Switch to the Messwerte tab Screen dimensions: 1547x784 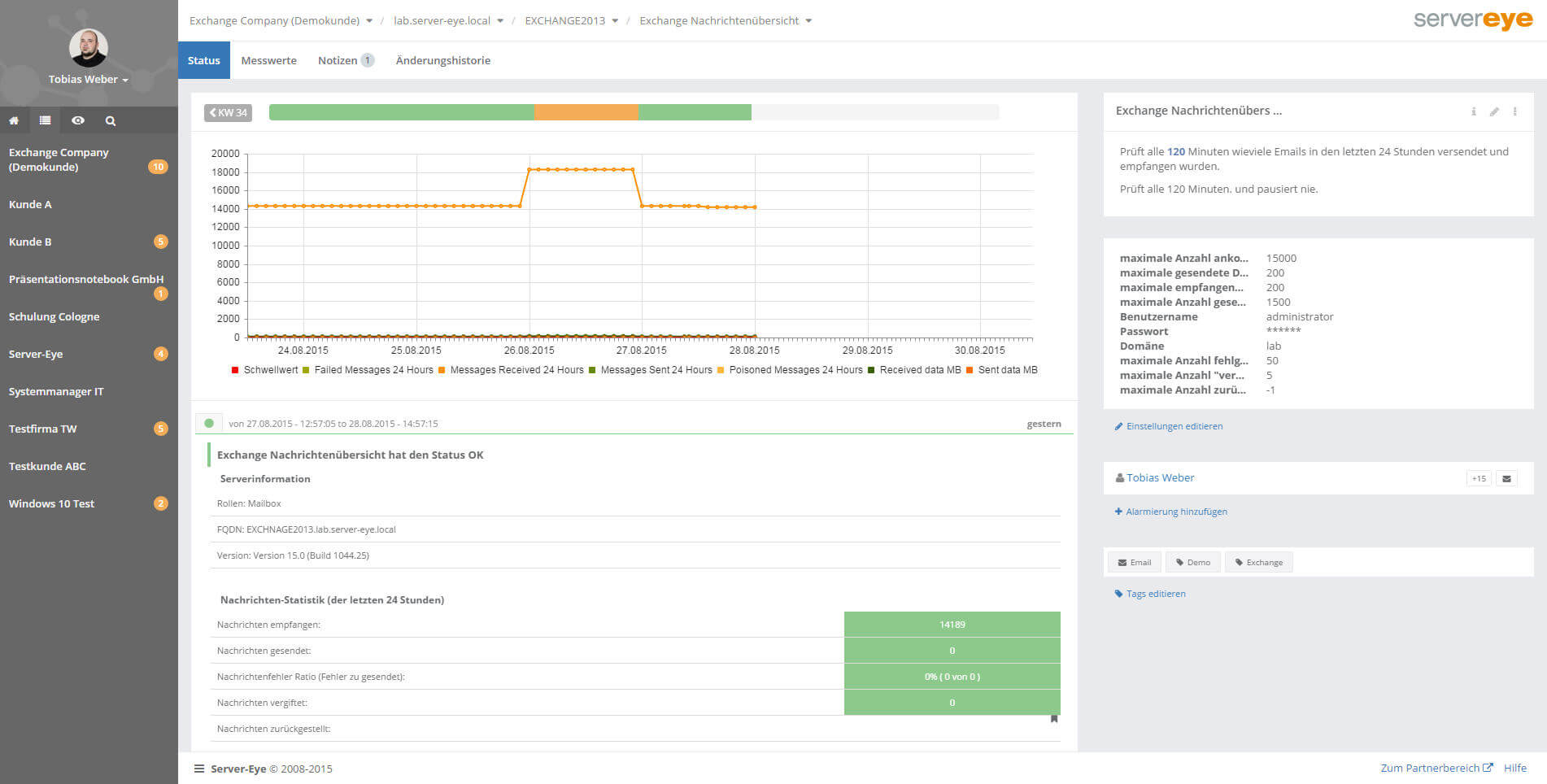coord(268,60)
